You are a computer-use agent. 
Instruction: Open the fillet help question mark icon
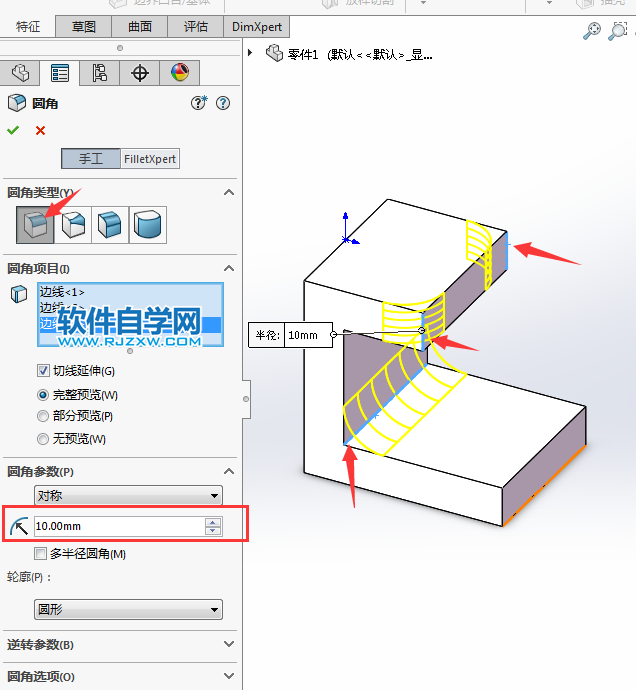point(223,103)
